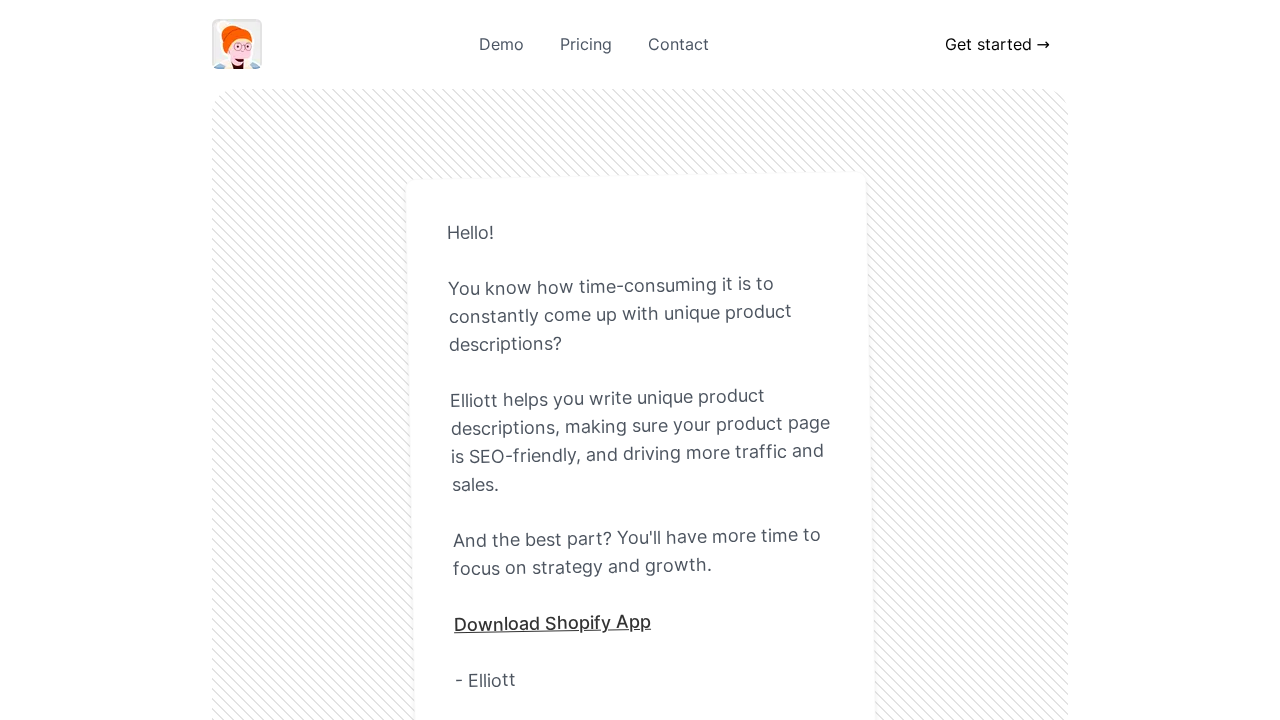The width and height of the screenshot is (1280, 720).
Task: Follow the Download Shopify App link
Action: click(552, 623)
